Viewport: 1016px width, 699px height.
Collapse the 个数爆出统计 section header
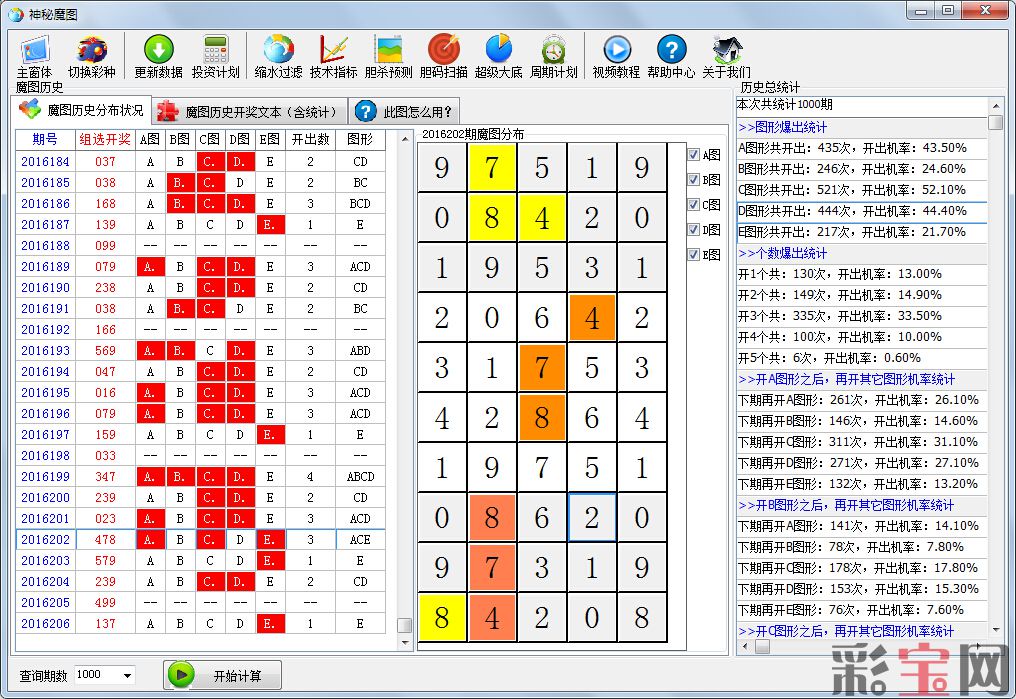pyautogui.click(x=783, y=253)
